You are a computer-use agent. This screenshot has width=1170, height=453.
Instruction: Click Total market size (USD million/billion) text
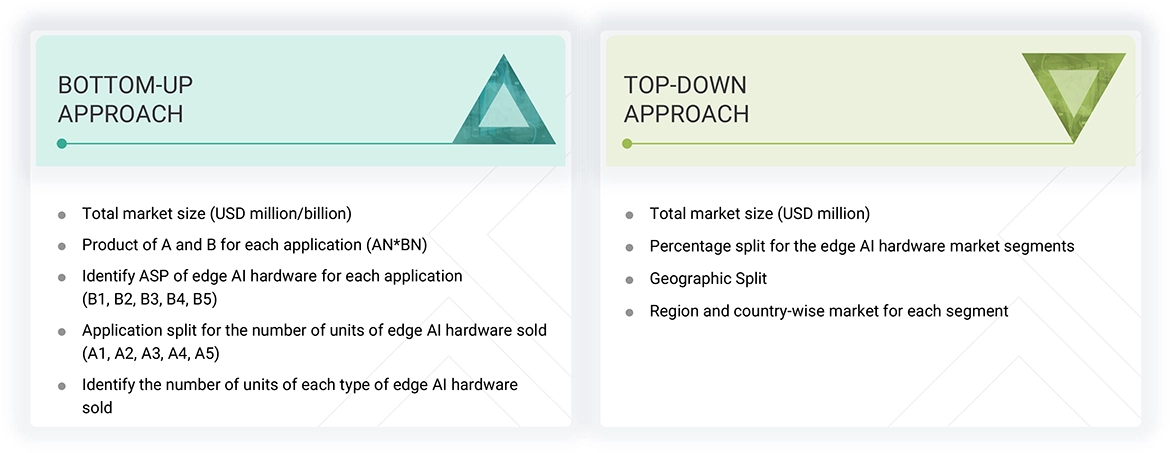coord(216,213)
